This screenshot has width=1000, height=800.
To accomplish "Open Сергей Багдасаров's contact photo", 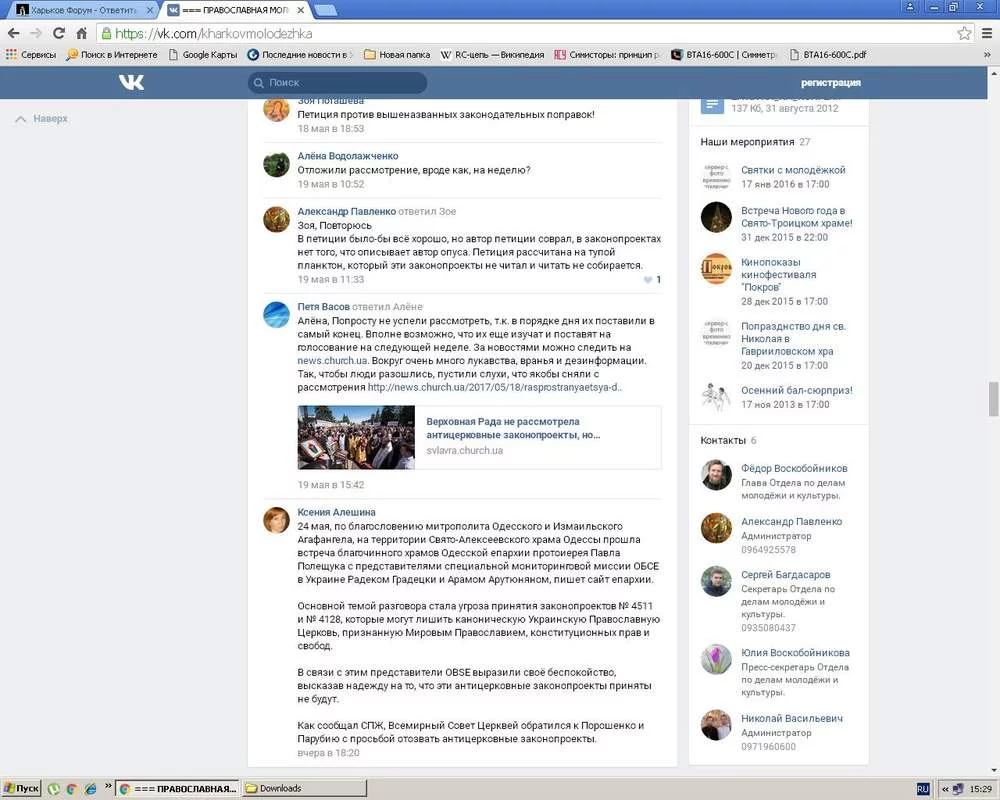I will click(716, 581).
